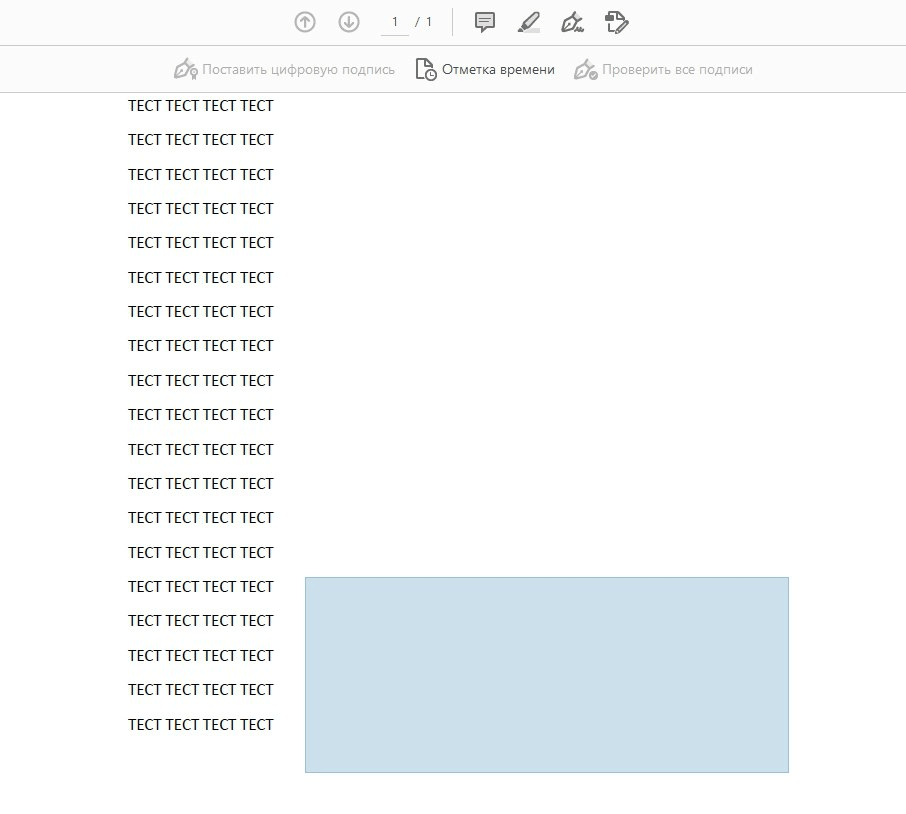Click the timestamp document clock icon
906x814 pixels.
(x=426, y=69)
